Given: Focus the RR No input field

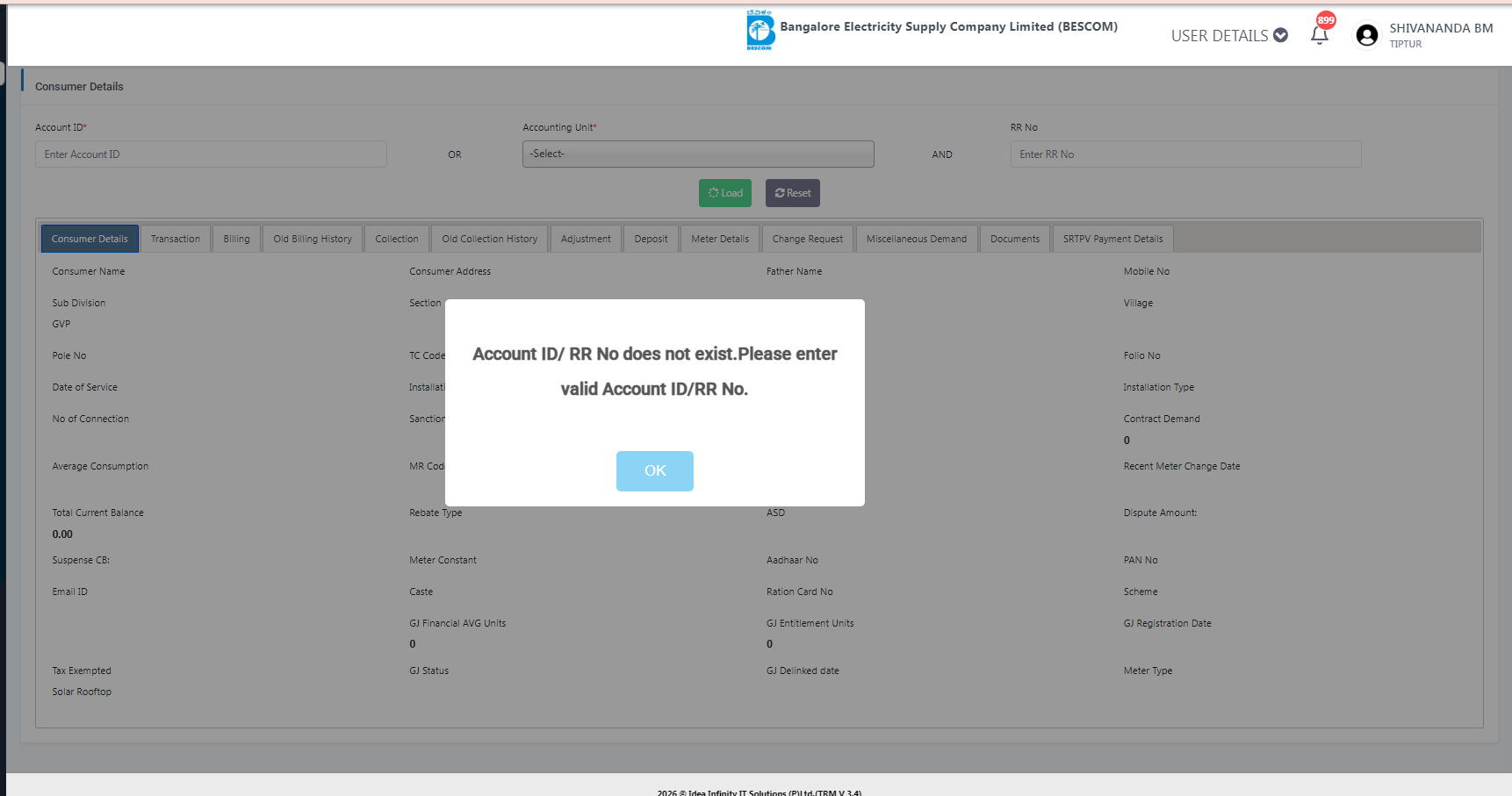Looking at the screenshot, I should [x=1185, y=154].
